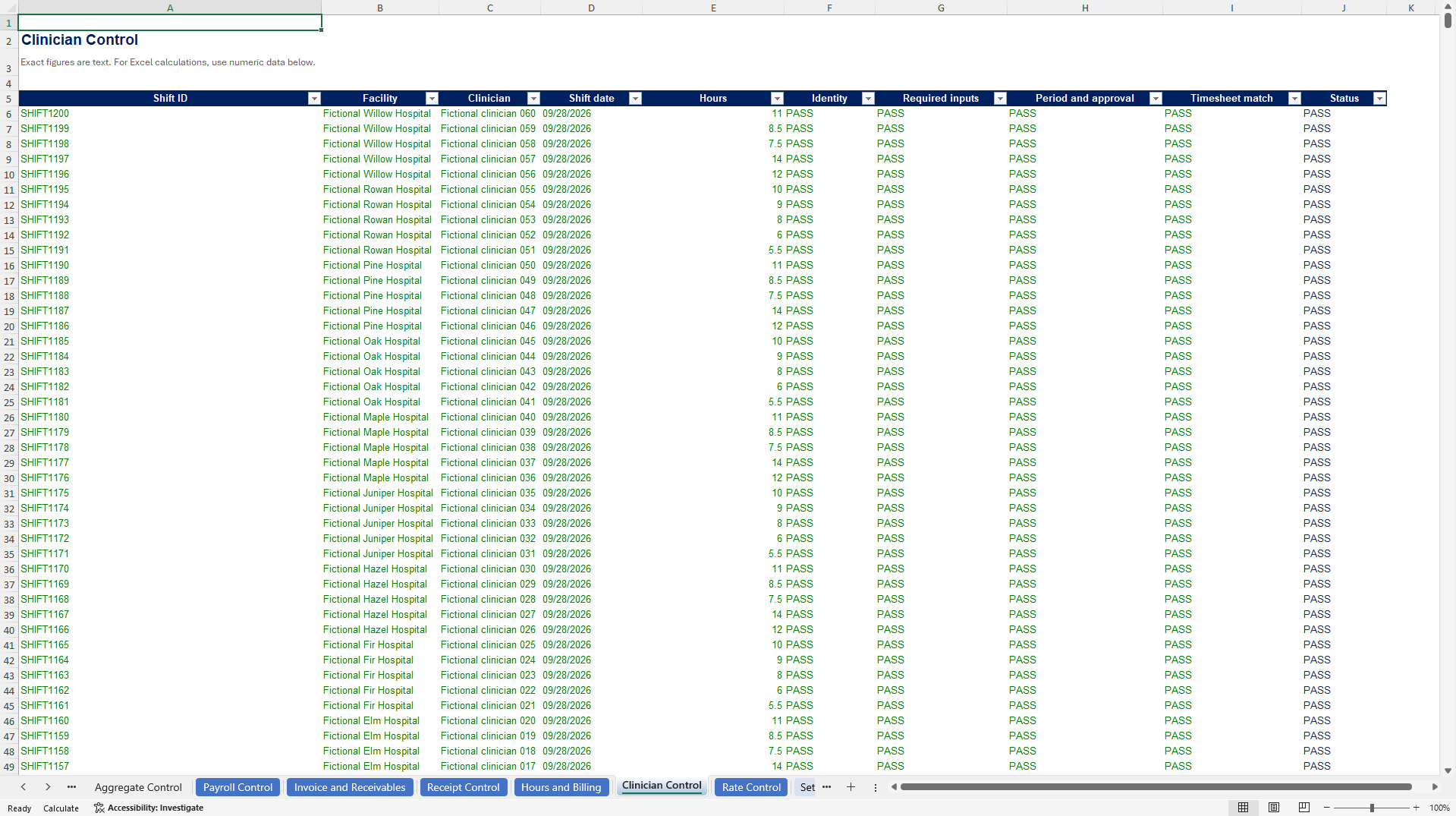Switch to Normal view icon

1243,808
